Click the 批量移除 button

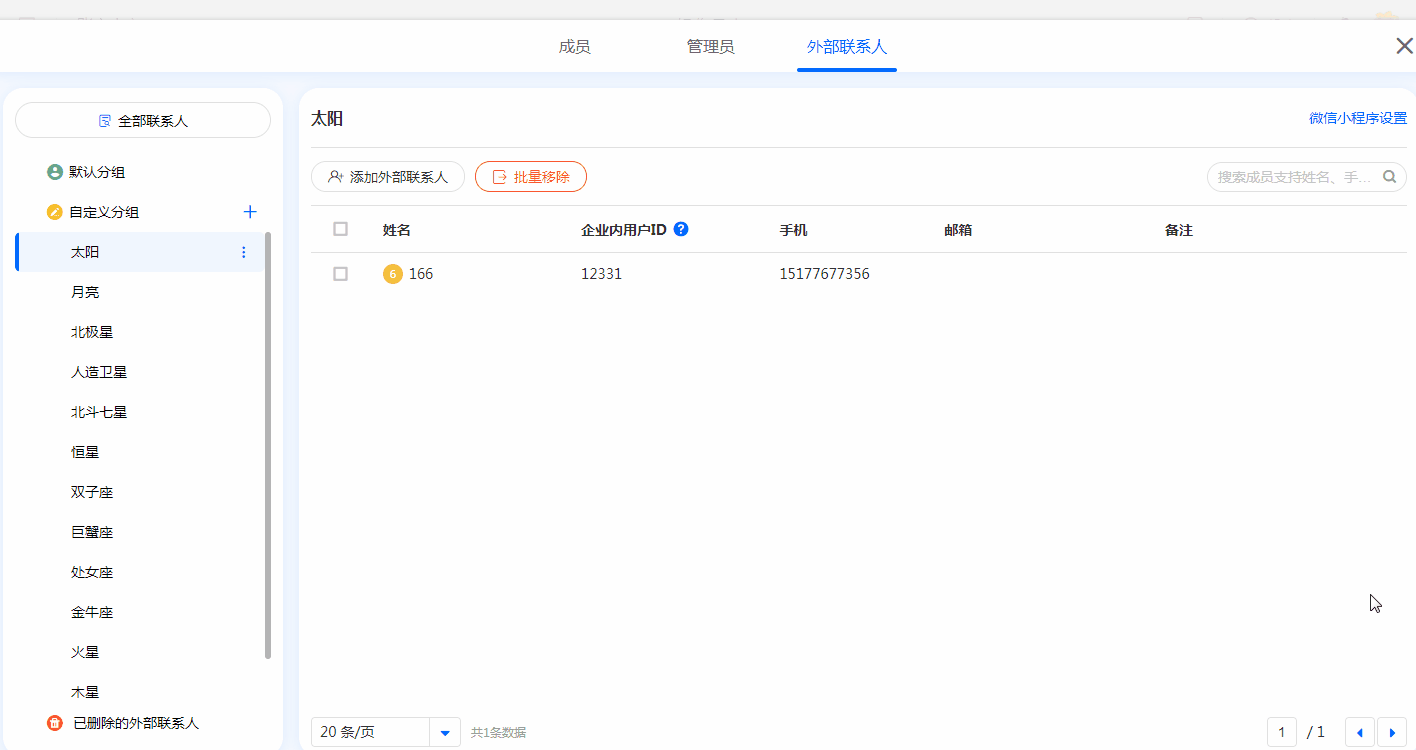click(530, 177)
